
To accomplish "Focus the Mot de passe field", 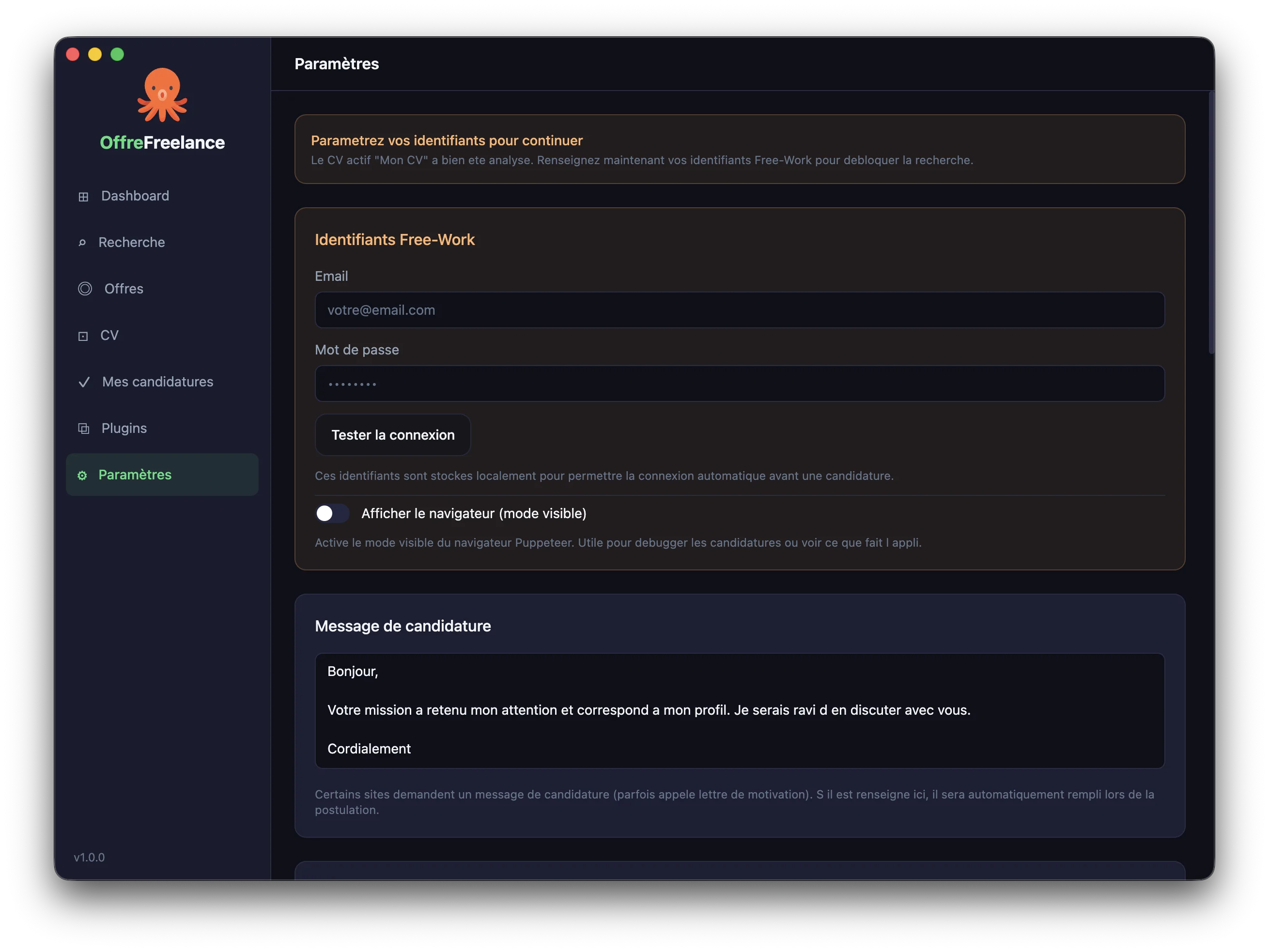I will (x=739, y=384).
